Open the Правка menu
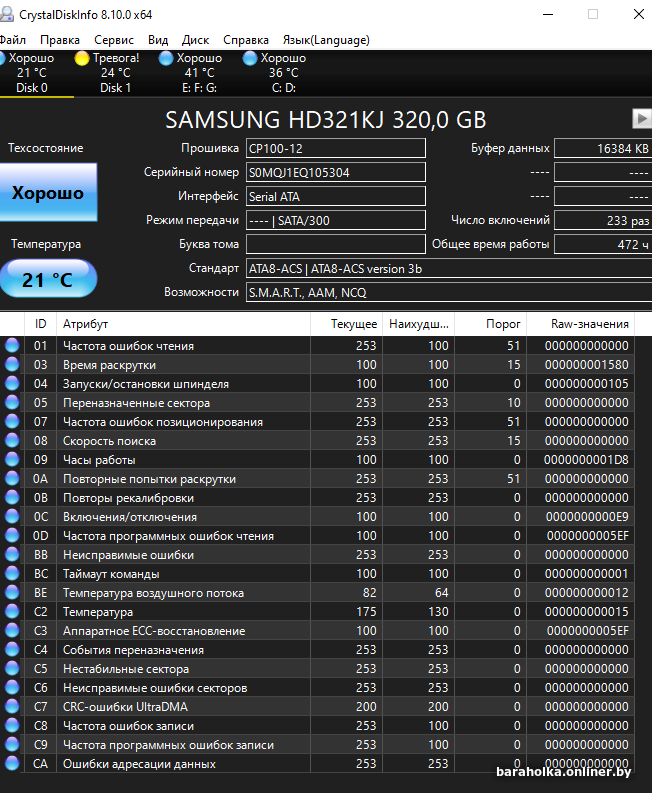This screenshot has width=652, height=793. tap(60, 40)
